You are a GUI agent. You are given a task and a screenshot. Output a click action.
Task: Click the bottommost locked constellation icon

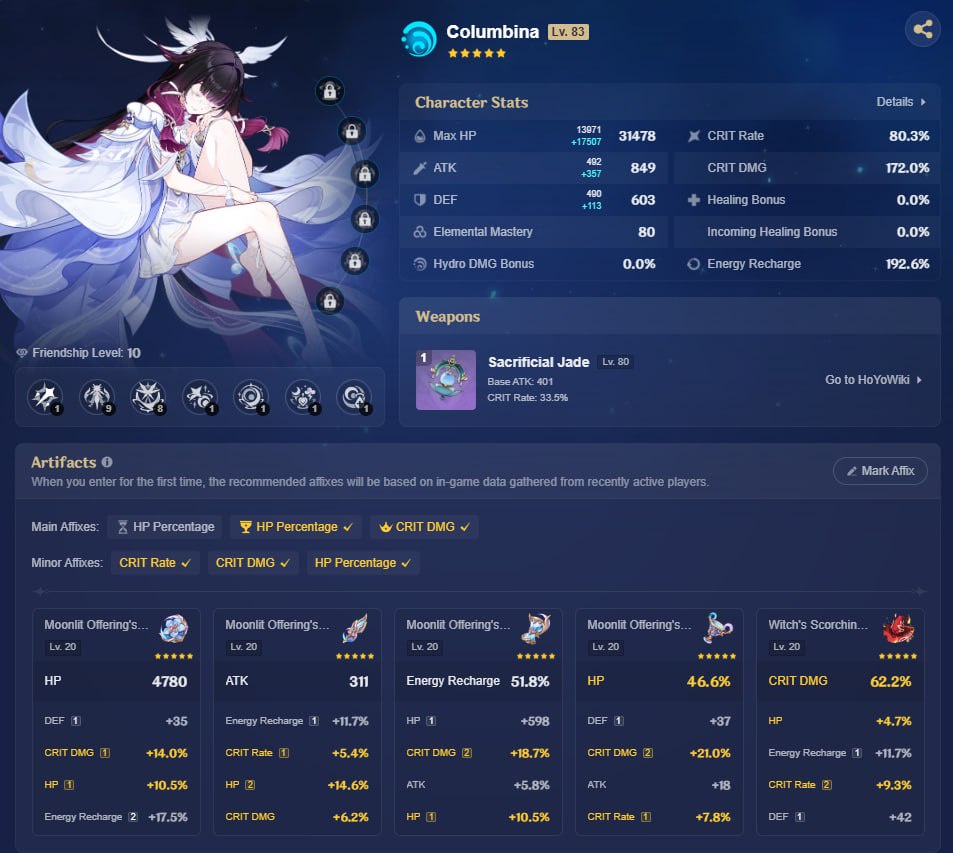tap(330, 300)
